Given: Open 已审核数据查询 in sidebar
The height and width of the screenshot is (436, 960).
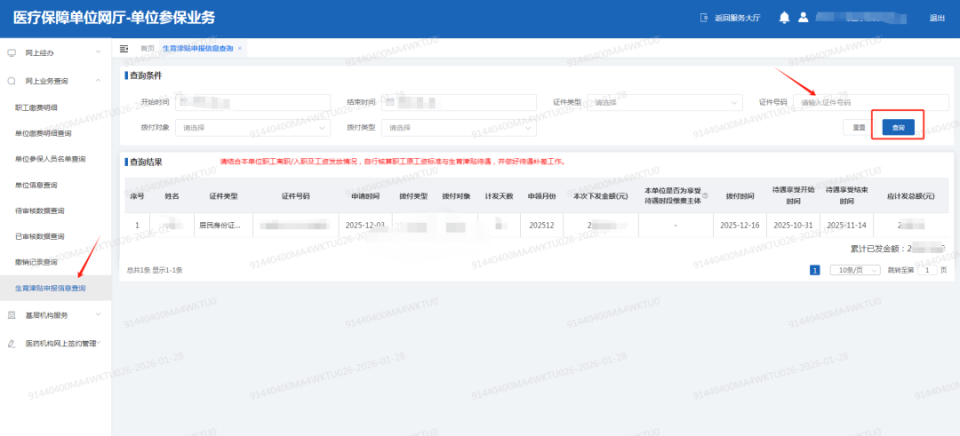Looking at the screenshot, I should (x=40, y=236).
